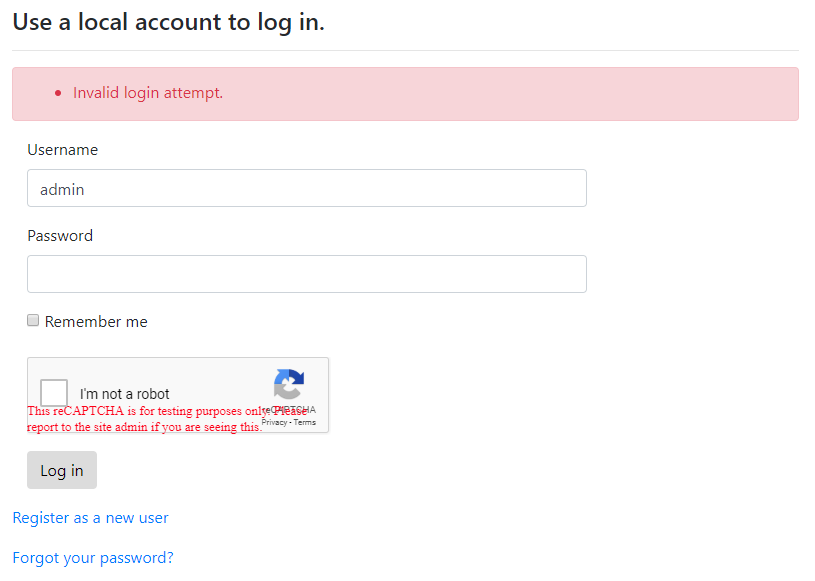Focus the empty Password field
This screenshot has width=815, height=581.
click(307, 274)
